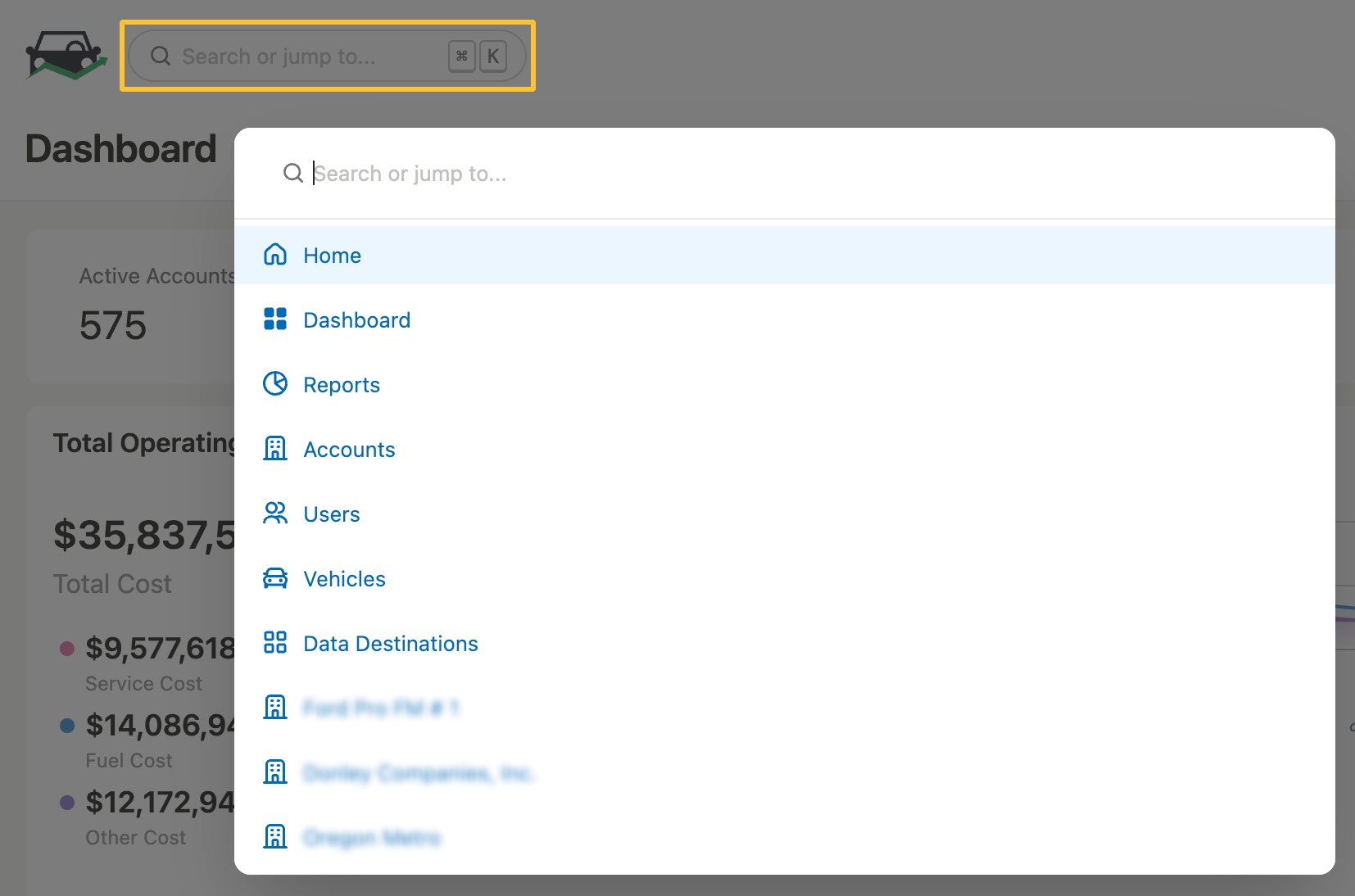
Task: Click the red Service Cost color dot
Action: point(68,649)
